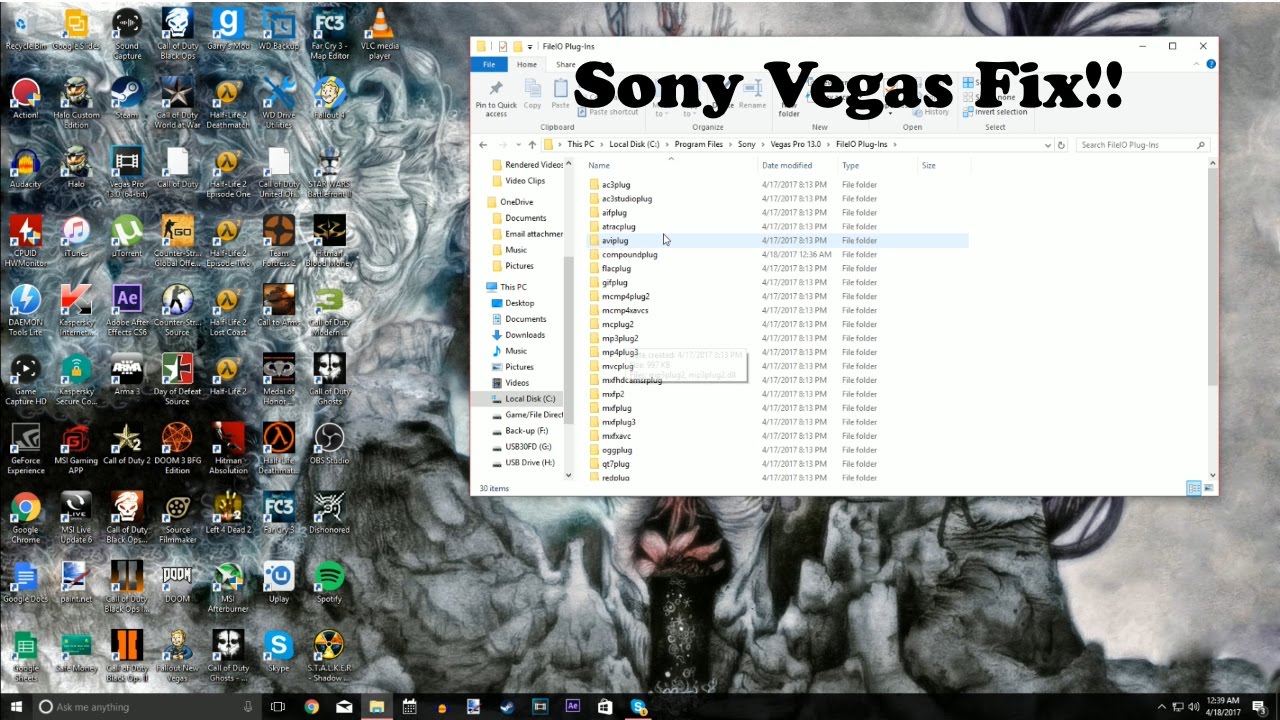Image resolution: width=1280 pixels, height=720 pixels.
Task: Sort by Type column header
Action: coord(850,165)
